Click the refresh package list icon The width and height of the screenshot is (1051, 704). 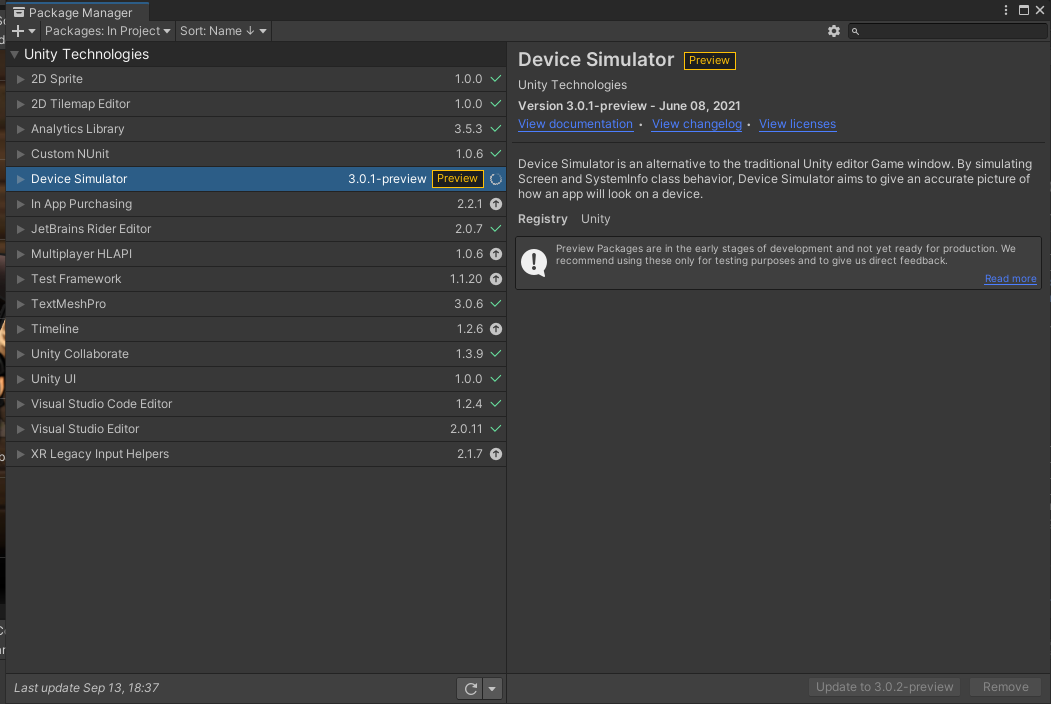tap(471, 689)
